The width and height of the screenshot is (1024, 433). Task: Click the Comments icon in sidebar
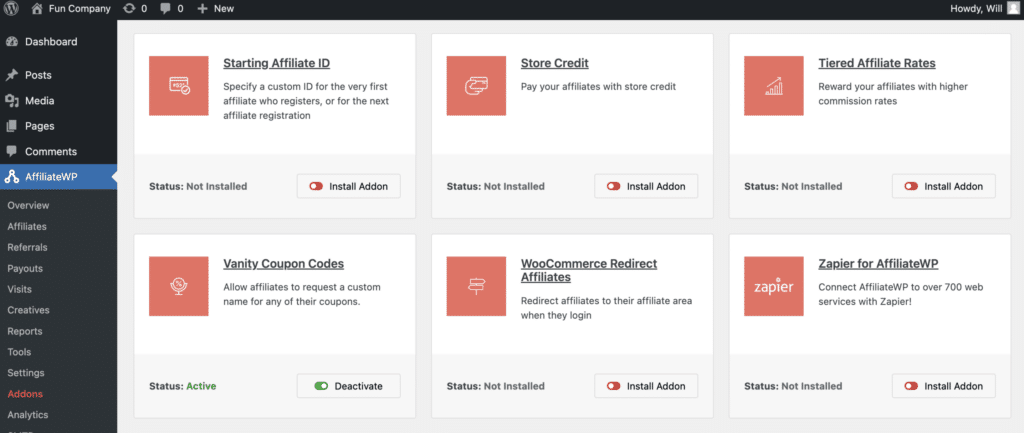point(12,152)
